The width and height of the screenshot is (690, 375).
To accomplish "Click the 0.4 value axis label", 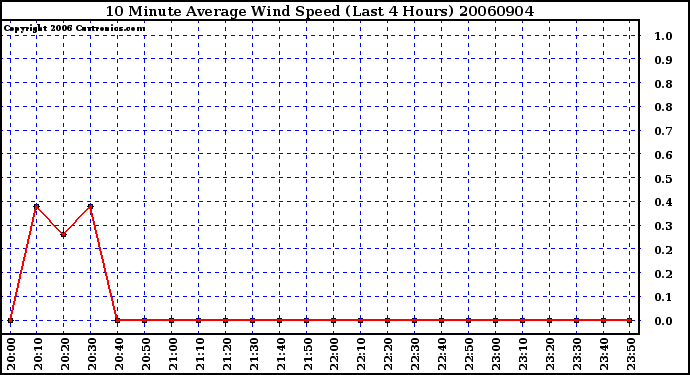I will (664, 202).
